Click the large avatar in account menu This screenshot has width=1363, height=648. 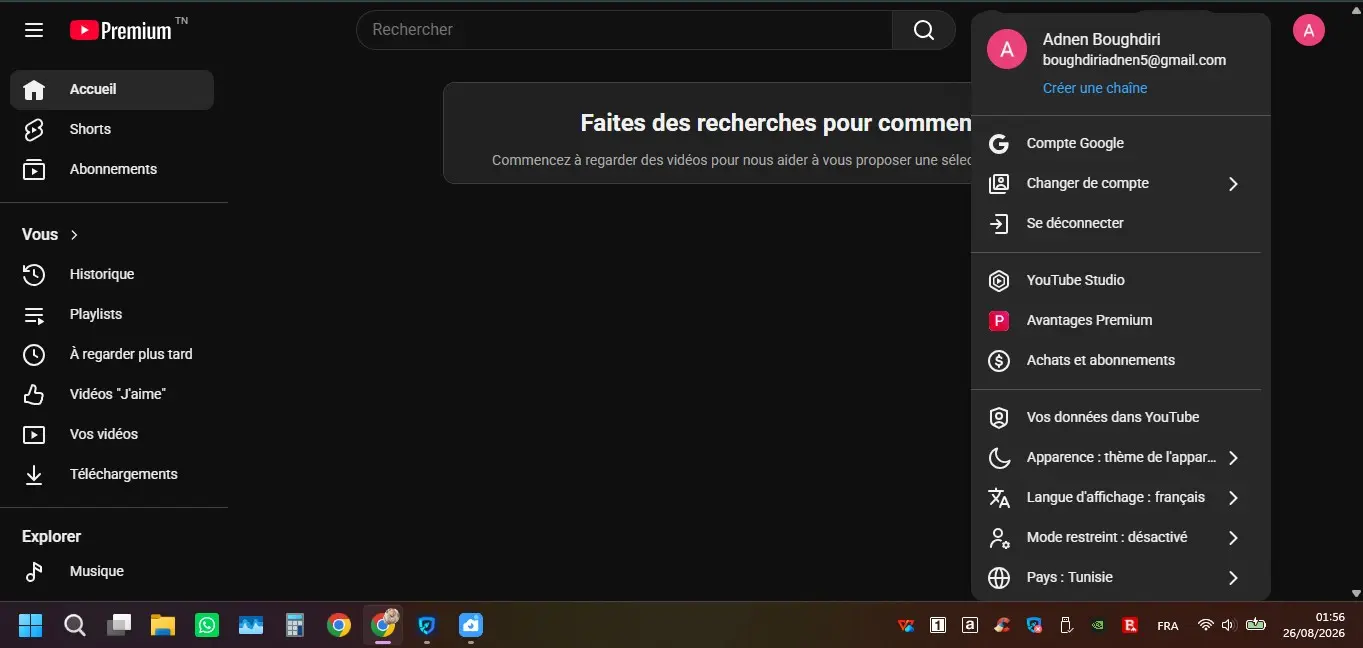click(x=1006, y=49)
